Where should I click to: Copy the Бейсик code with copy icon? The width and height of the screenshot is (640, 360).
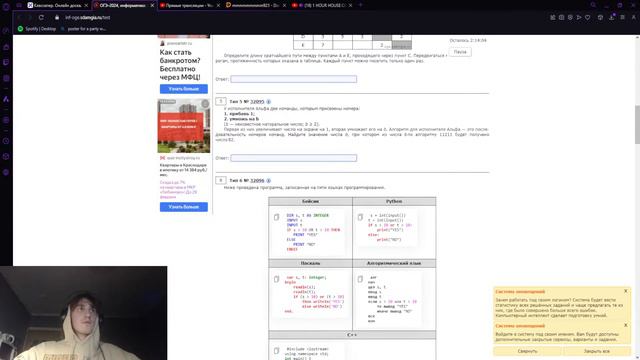coord(276,217)
